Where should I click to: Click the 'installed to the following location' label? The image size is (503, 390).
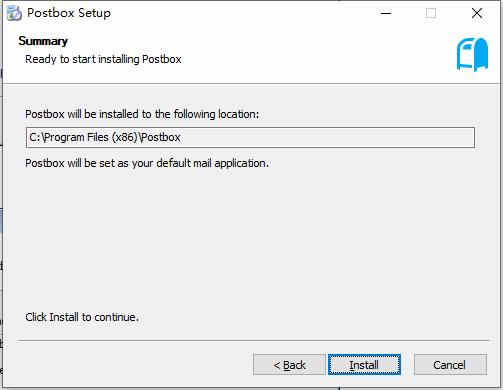click(x=142, y=114)
